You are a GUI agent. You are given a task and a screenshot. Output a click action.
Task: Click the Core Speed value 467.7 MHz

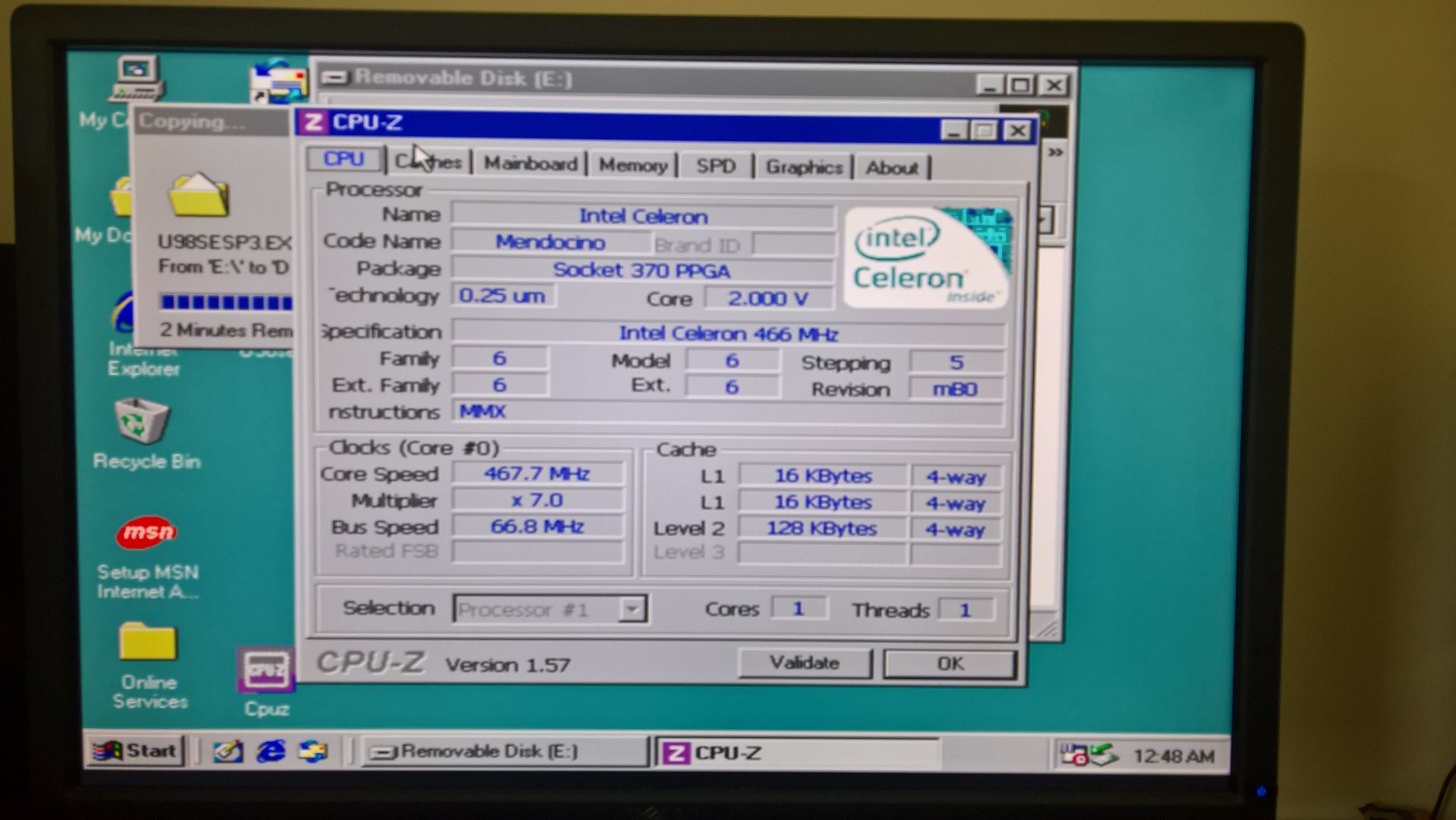tap(537, 474)
